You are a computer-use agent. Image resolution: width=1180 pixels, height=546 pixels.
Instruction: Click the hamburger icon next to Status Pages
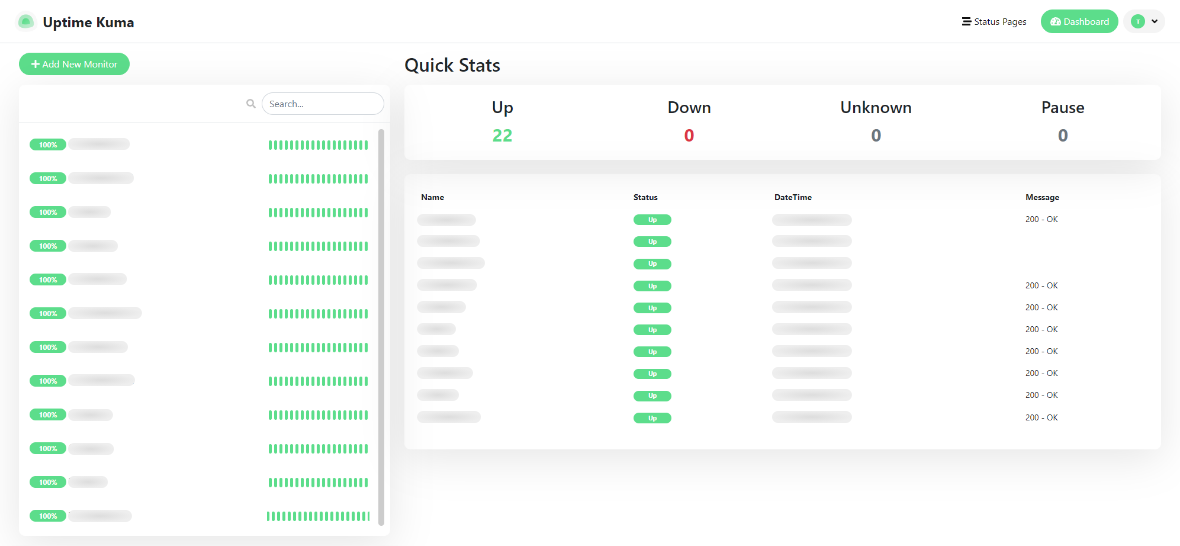(x=966, y=21)
